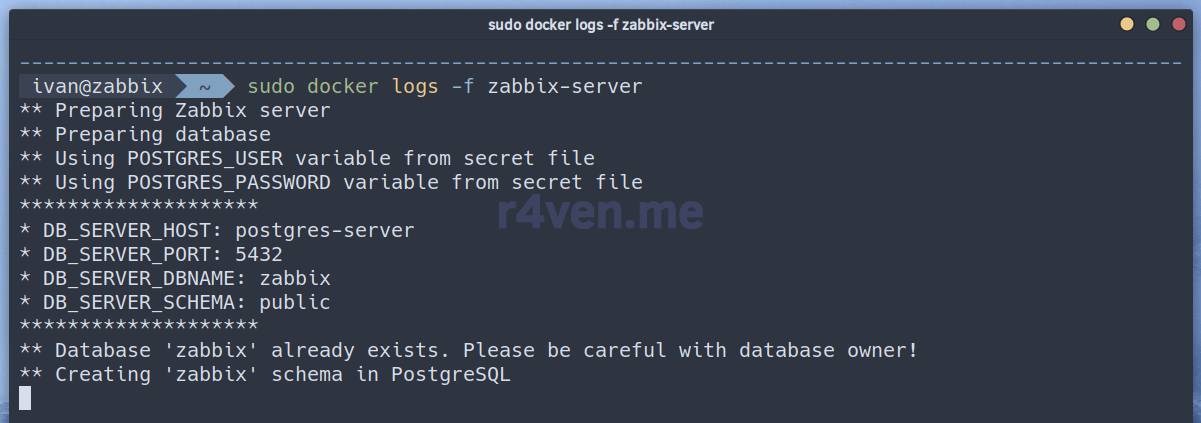Click the 'Database zabbix already exists' warning line
Image resolution: width=1201 pixels, height=423 pixels.
point(469,351)
